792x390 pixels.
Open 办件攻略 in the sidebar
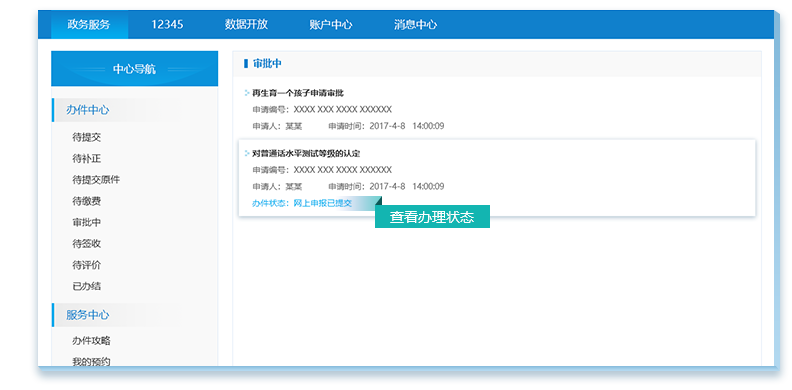click(x=91, y=340)
